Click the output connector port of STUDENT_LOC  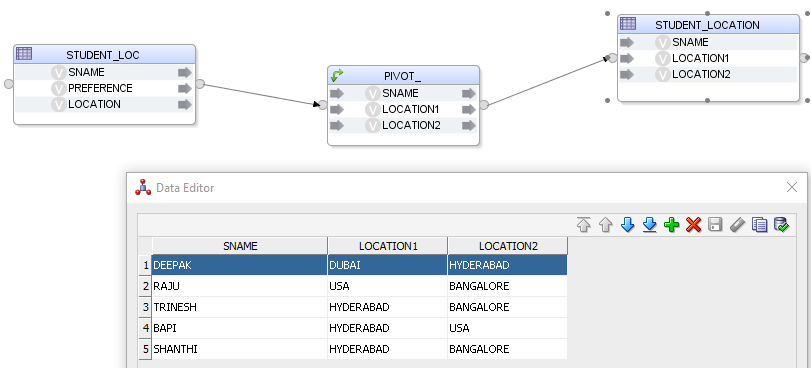coord(200,84)
